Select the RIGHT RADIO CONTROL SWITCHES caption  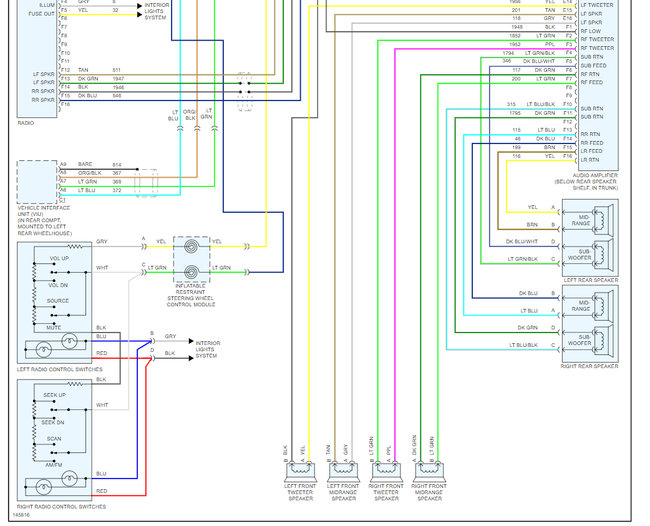coord(61,507)
